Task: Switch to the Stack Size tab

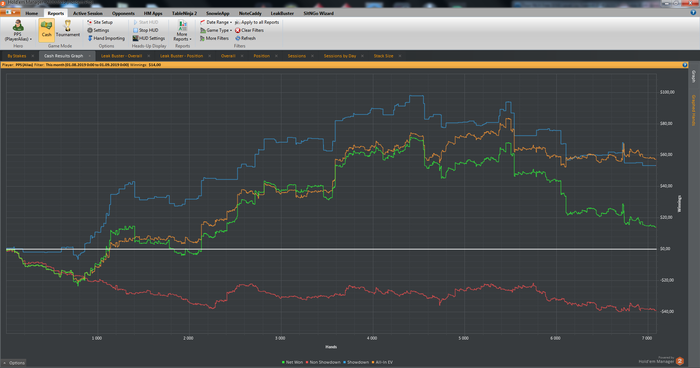Action: tap(383, 56)
